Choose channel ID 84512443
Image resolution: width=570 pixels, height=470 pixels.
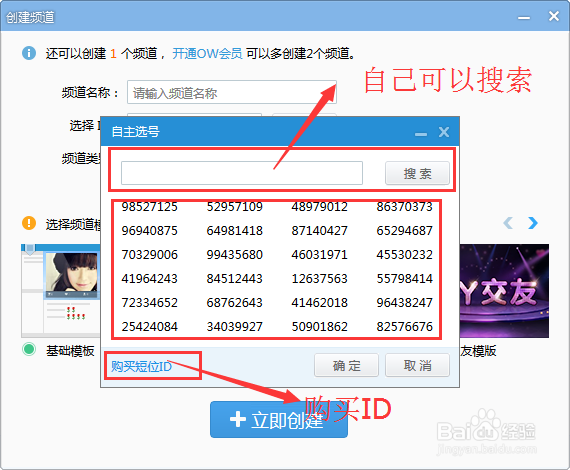click(x=234, y=278)
